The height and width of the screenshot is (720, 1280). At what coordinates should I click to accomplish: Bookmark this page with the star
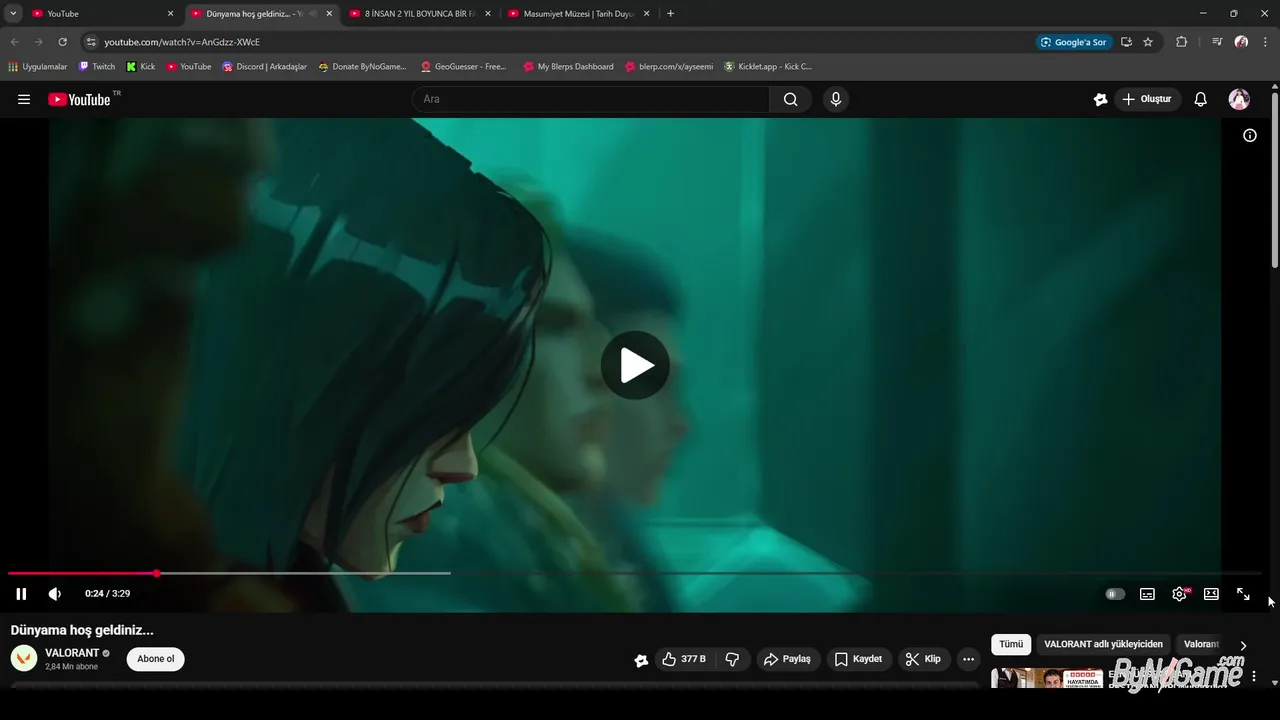pos(1148,42)
